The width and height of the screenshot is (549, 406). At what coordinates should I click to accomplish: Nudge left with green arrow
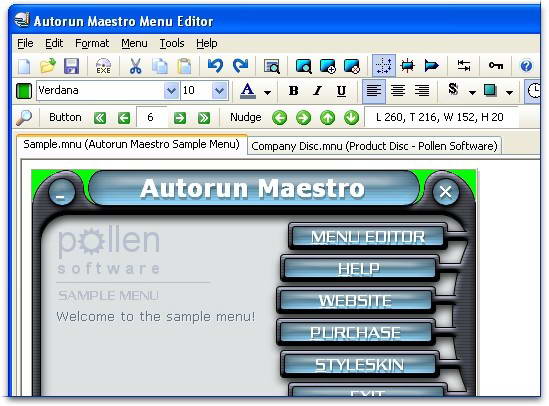(279, 118)
